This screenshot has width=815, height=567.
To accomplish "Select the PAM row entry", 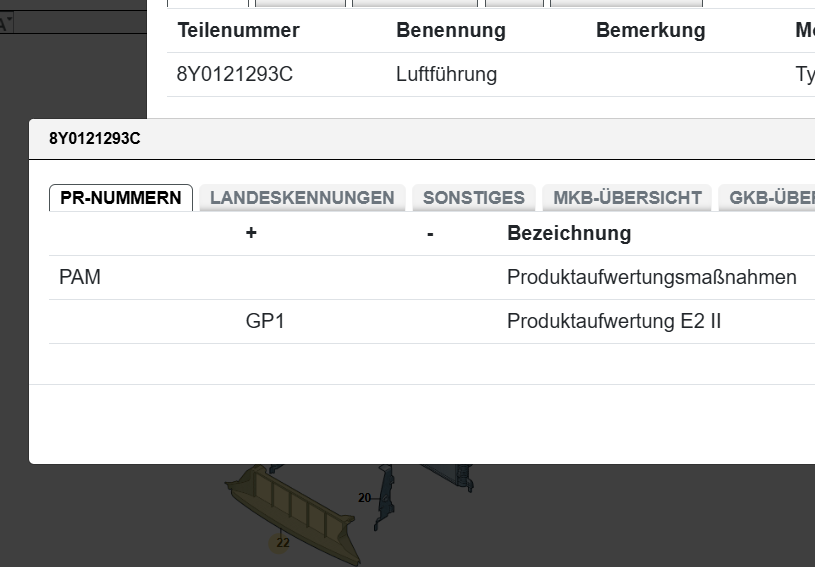I will (80, 277).
